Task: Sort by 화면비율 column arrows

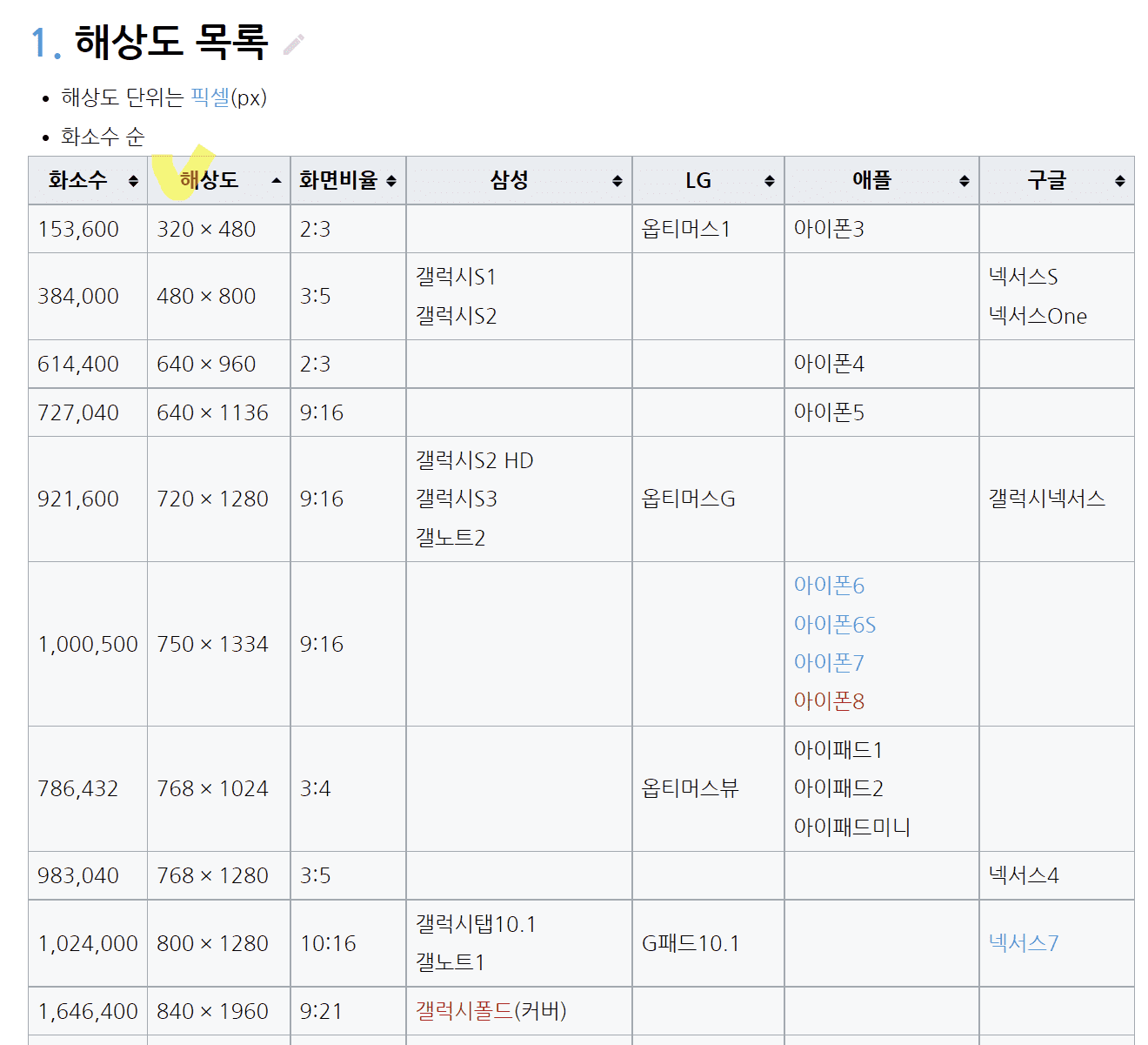Action: pos(391,181)
